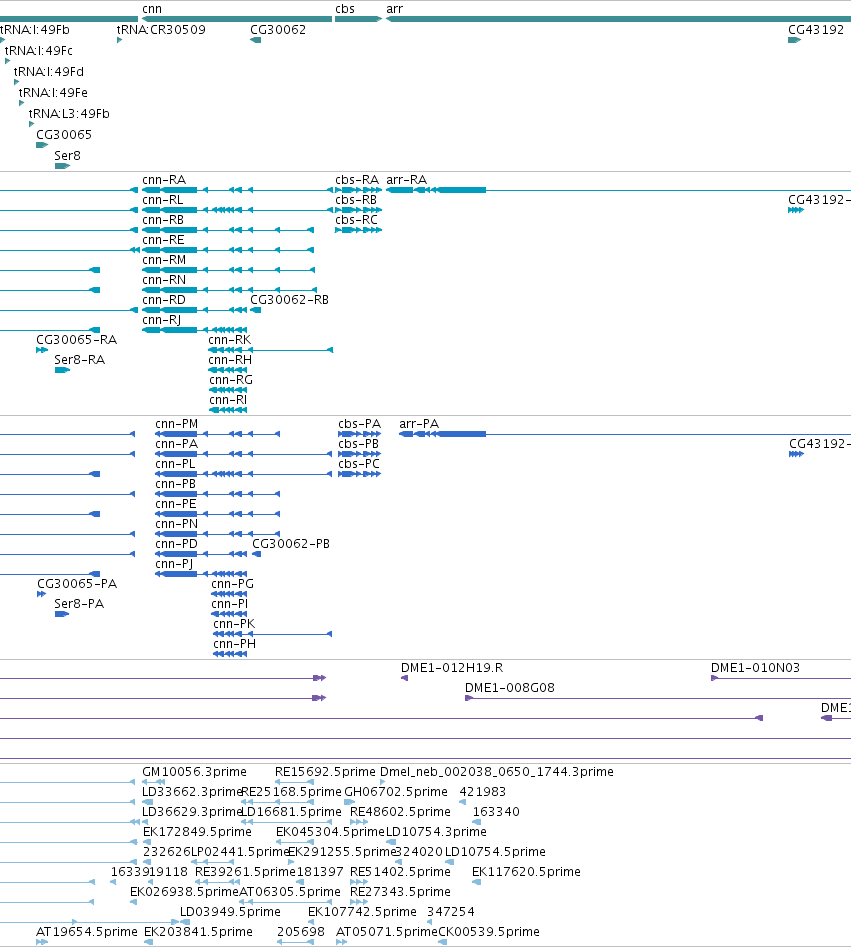
Task: Select the 421983 EST label
Action: coord(483,792)
